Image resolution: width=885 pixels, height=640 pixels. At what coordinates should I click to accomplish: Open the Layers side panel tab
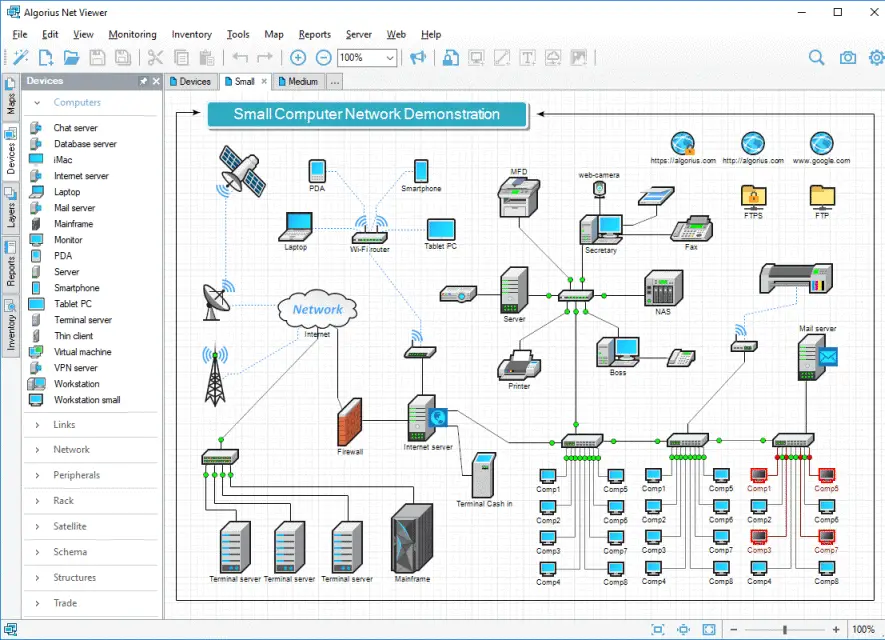pyautogui.click(x=10, y=209)
